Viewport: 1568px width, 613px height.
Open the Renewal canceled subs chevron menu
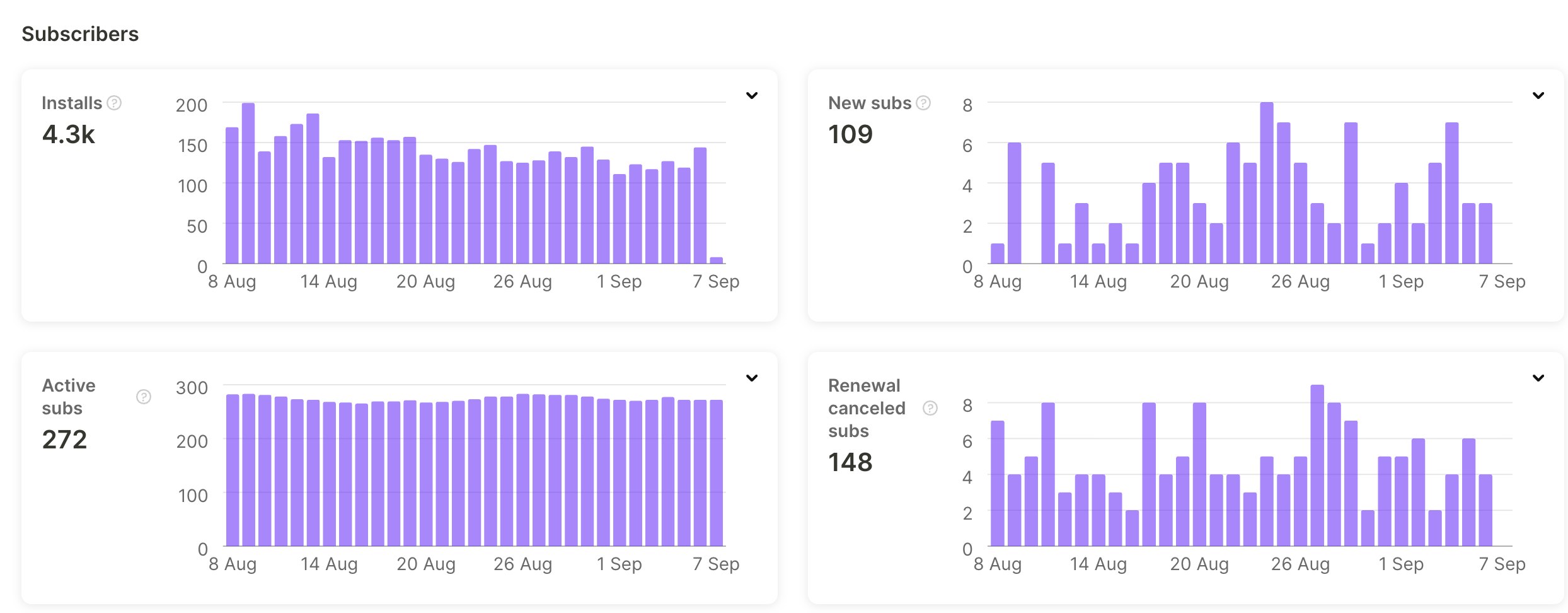coord(1538,378)
